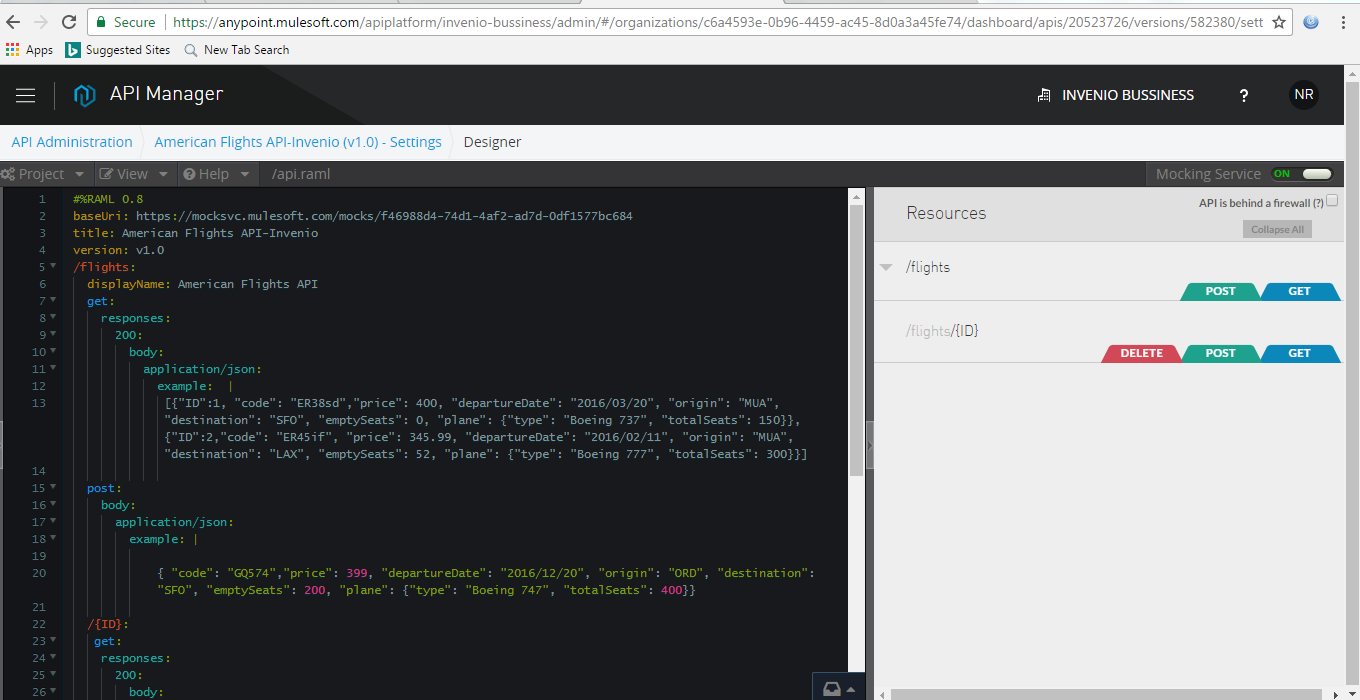
Task: Click the browser forward arrow
Action: click(x=41, y=22)
